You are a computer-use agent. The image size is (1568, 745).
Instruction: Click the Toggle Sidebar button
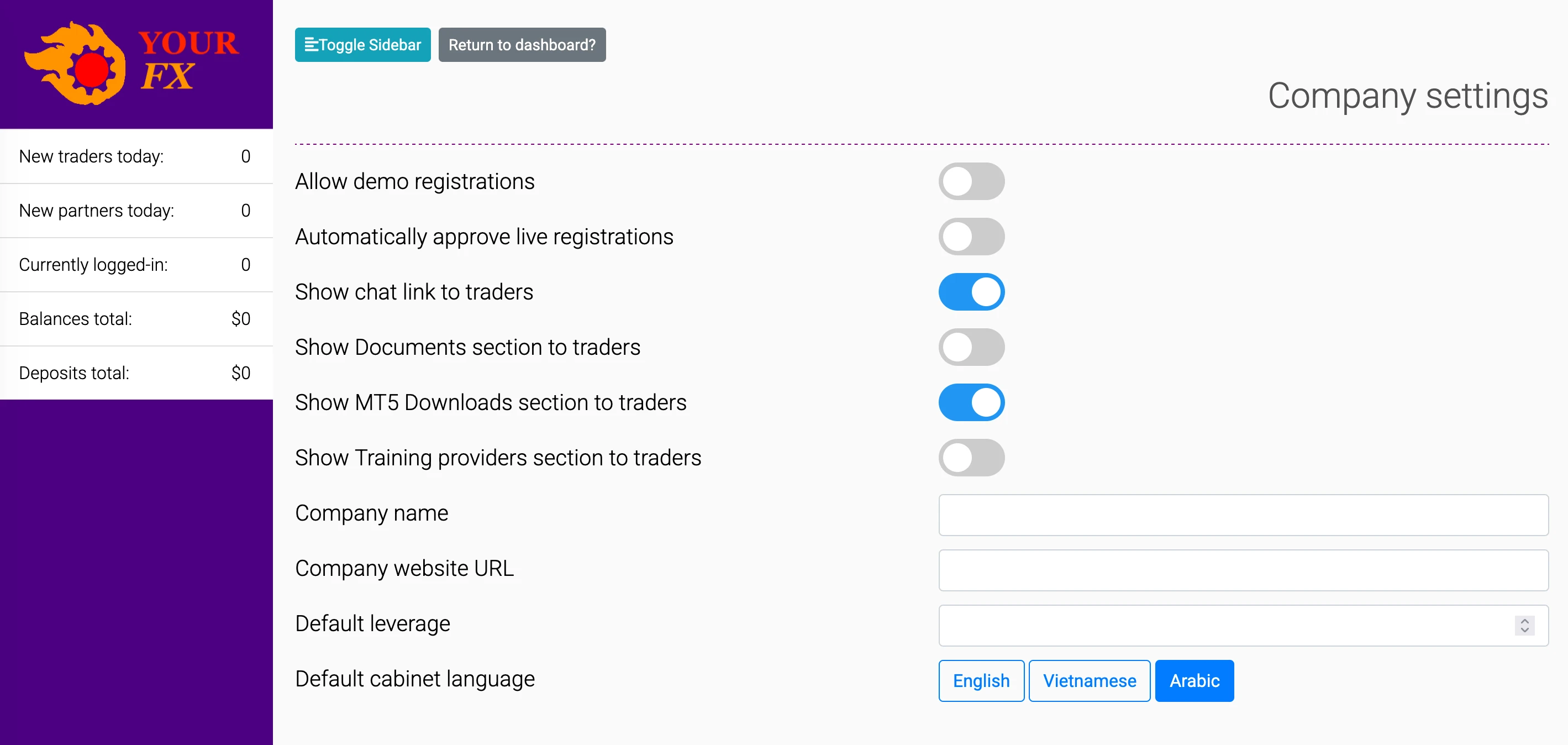tap(362, 44)
